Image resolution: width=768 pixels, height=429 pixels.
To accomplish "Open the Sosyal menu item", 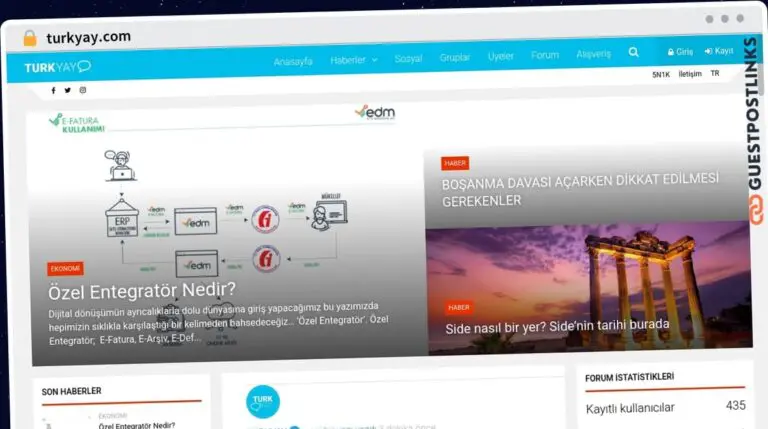I will (x=408, y=58).
